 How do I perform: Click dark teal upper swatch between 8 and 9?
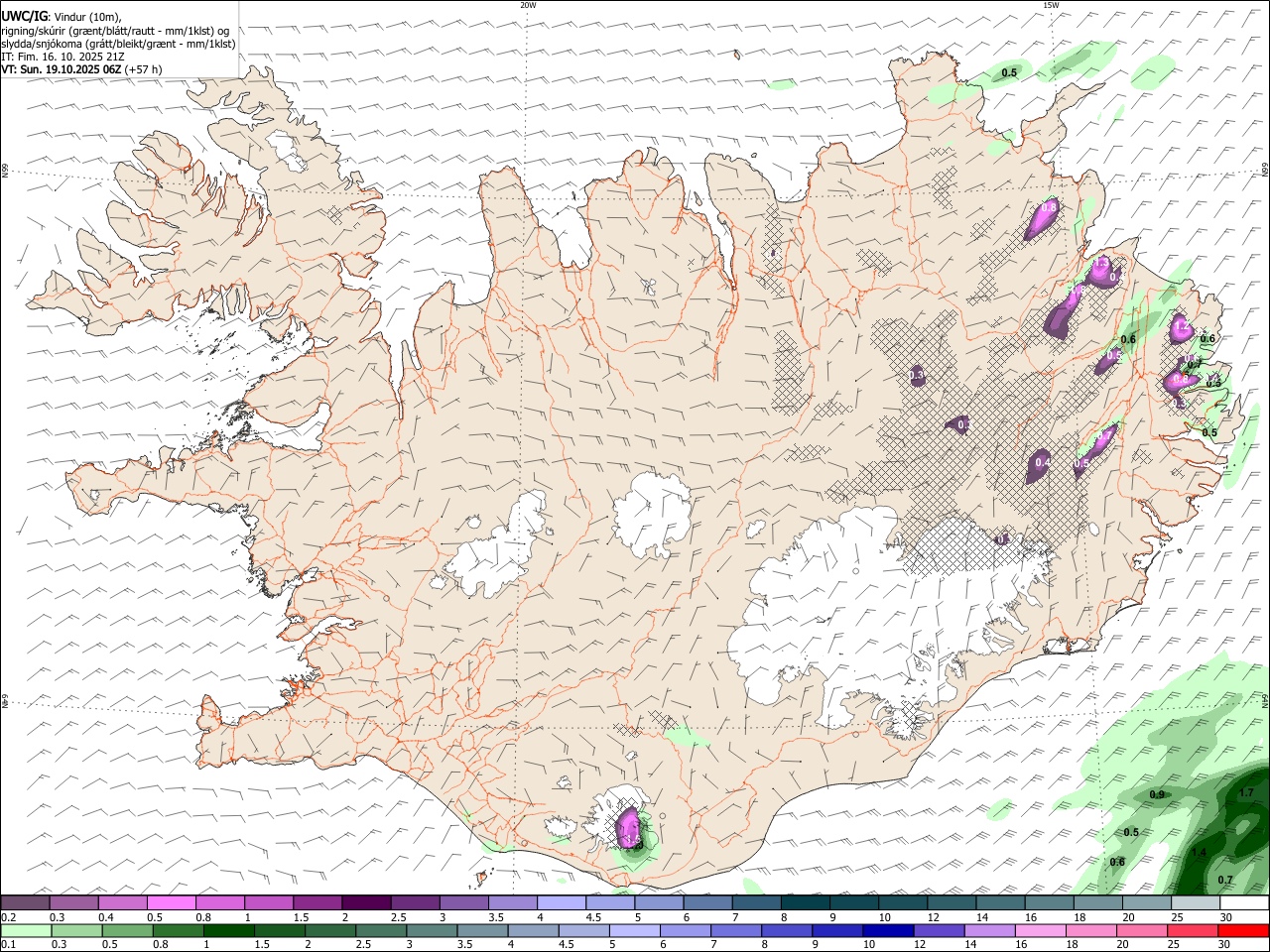click(x=806, y=902)
